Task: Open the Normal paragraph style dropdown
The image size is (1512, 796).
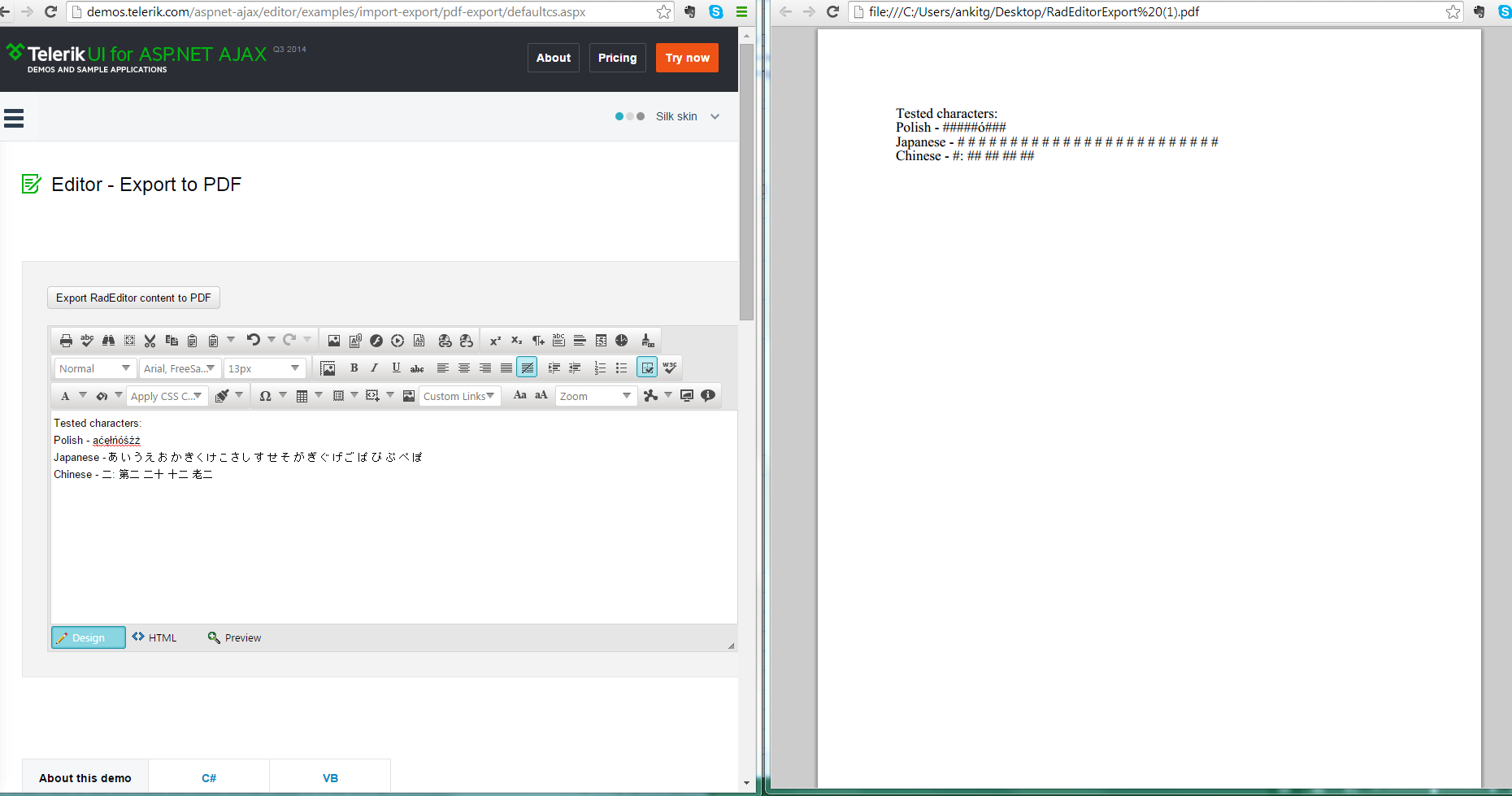Action: coord(95,368)
